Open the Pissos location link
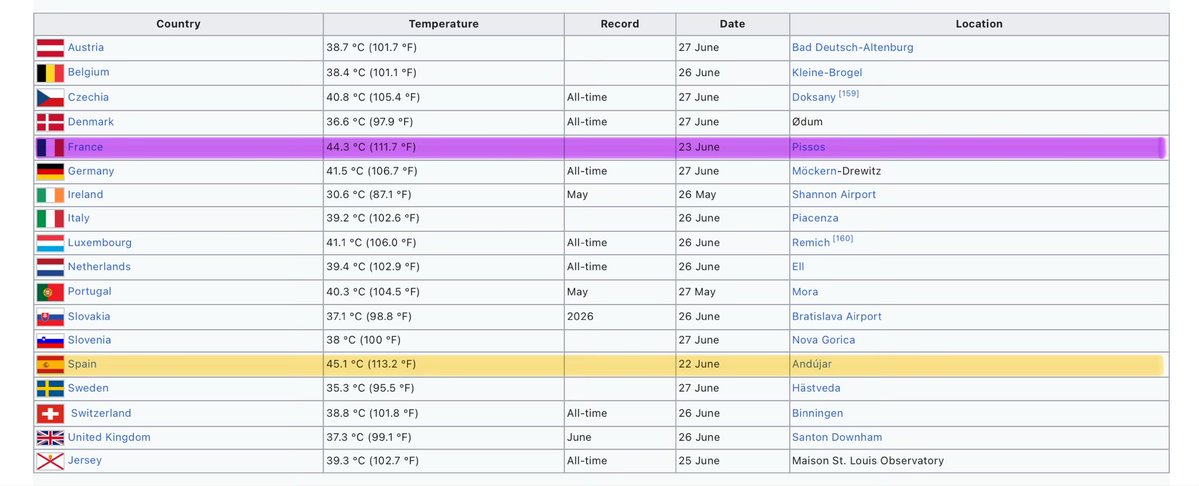The image size is (1199, 486). tap(809, 147)
